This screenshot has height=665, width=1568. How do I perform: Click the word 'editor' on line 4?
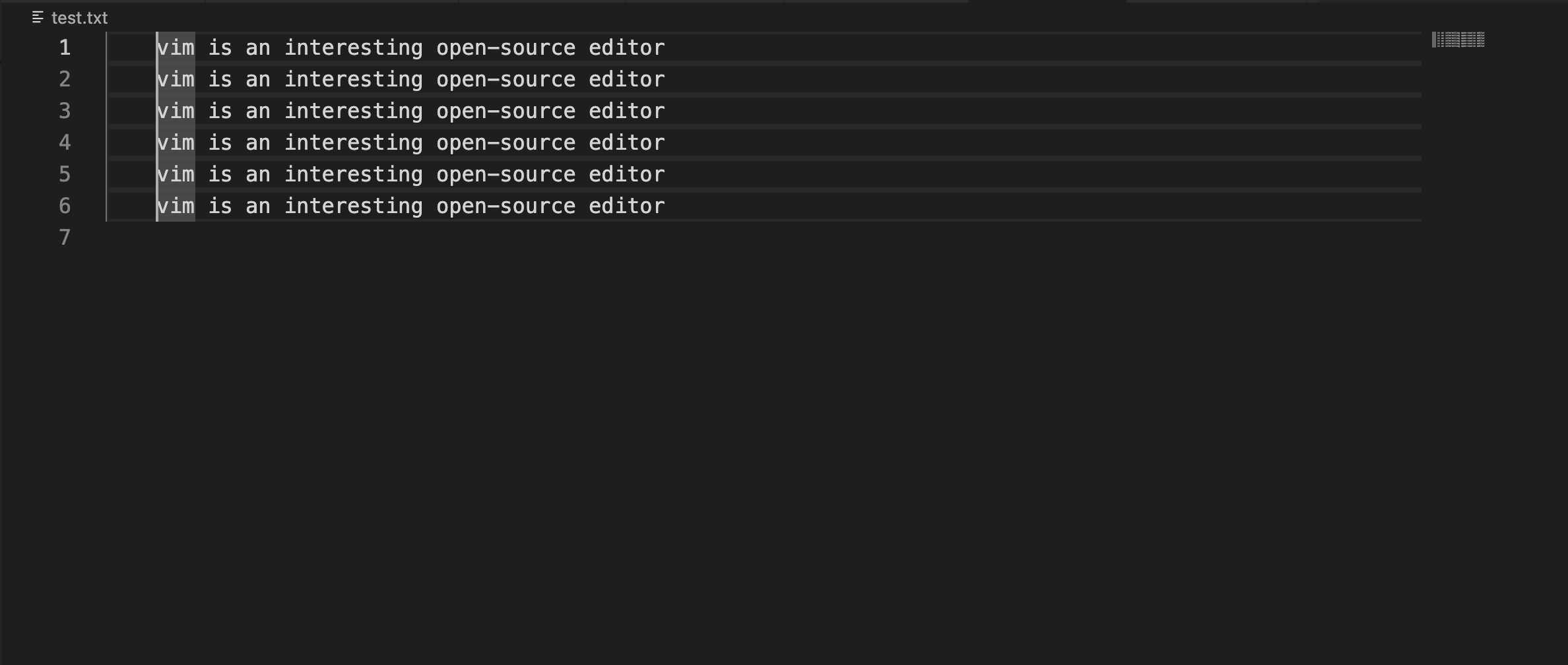click(627, 142)
